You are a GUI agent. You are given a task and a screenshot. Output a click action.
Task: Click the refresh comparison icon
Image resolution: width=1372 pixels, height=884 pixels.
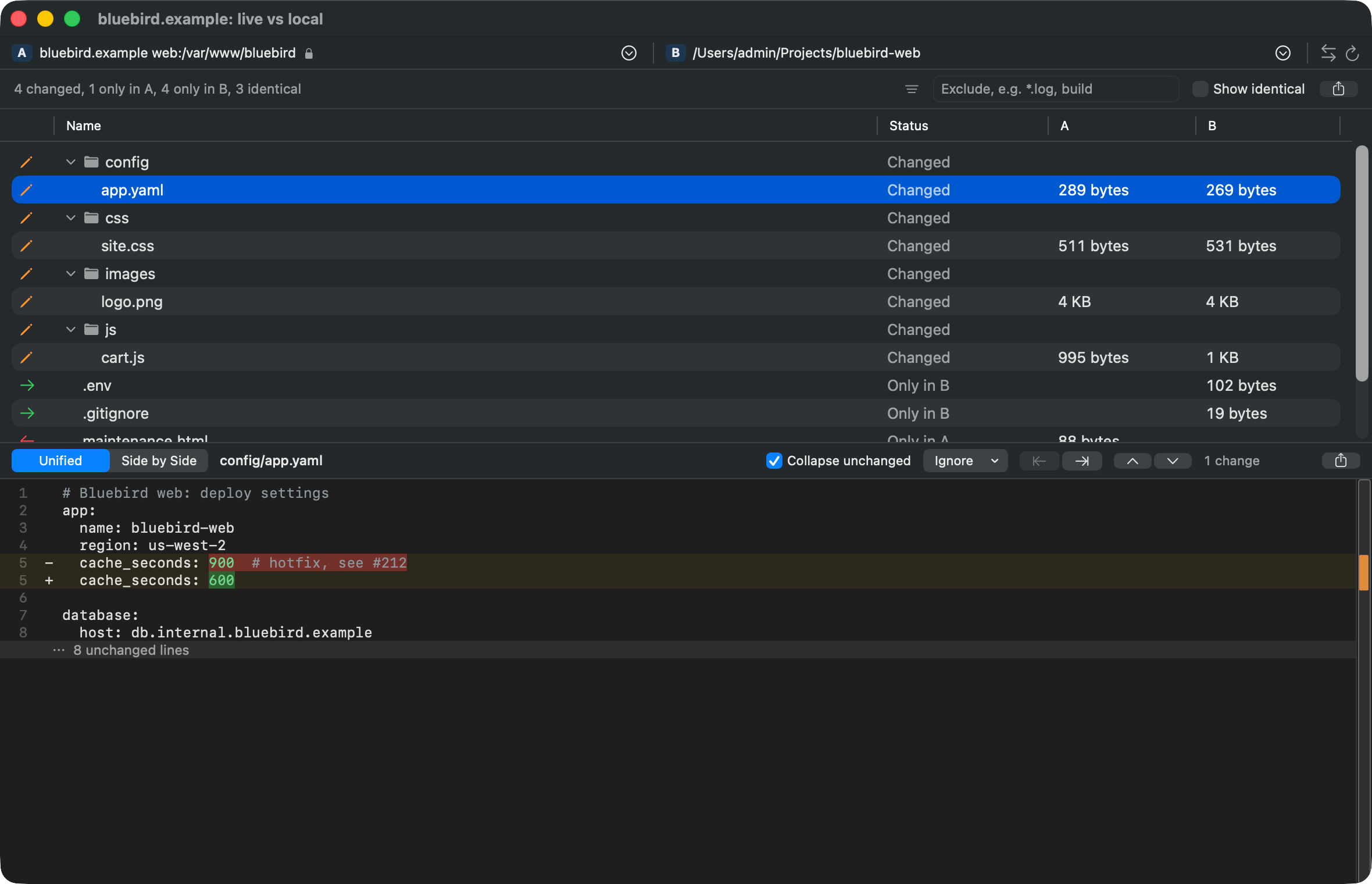coord(1353,53)
